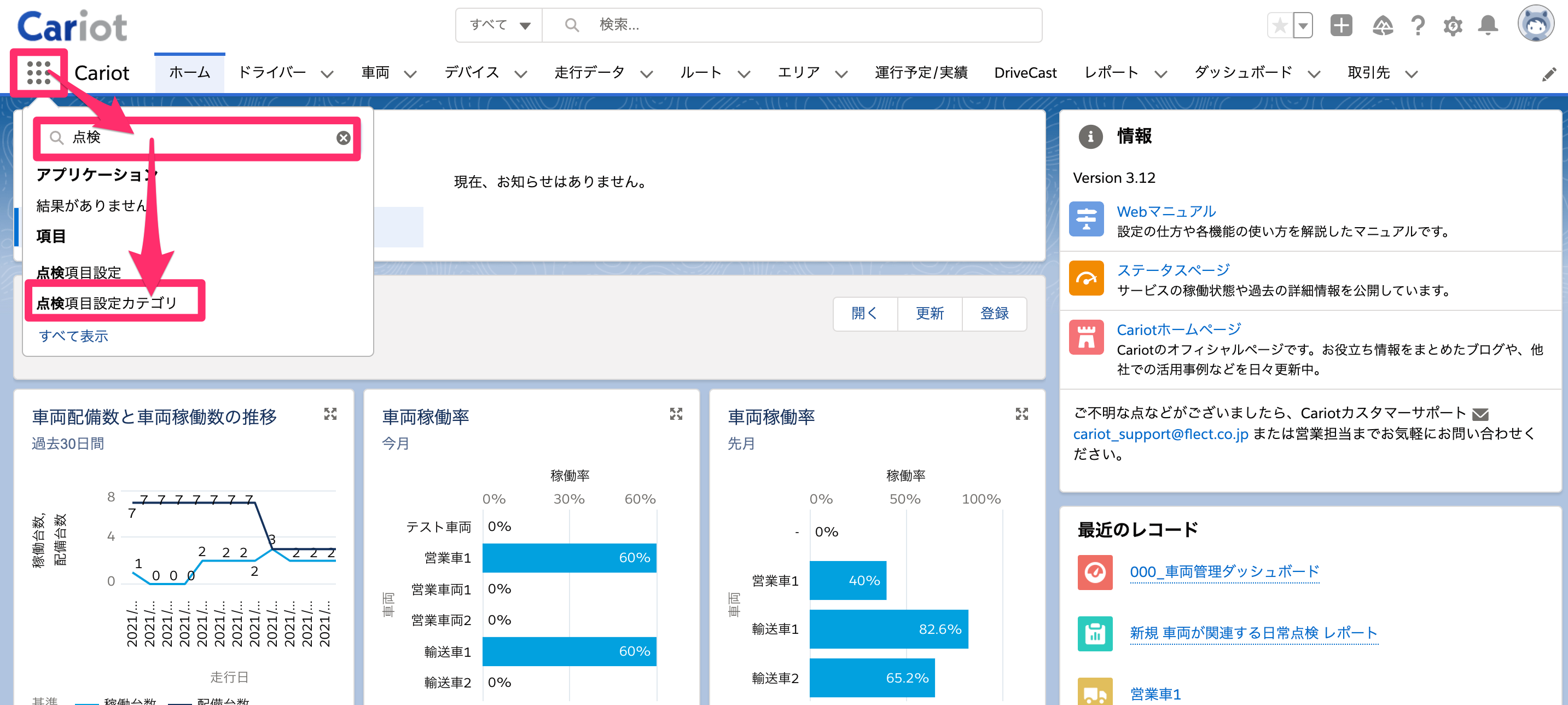Open the help question mark icon
The width and height of the screenshot is (1568, 705).
[x=1418, y=26]
